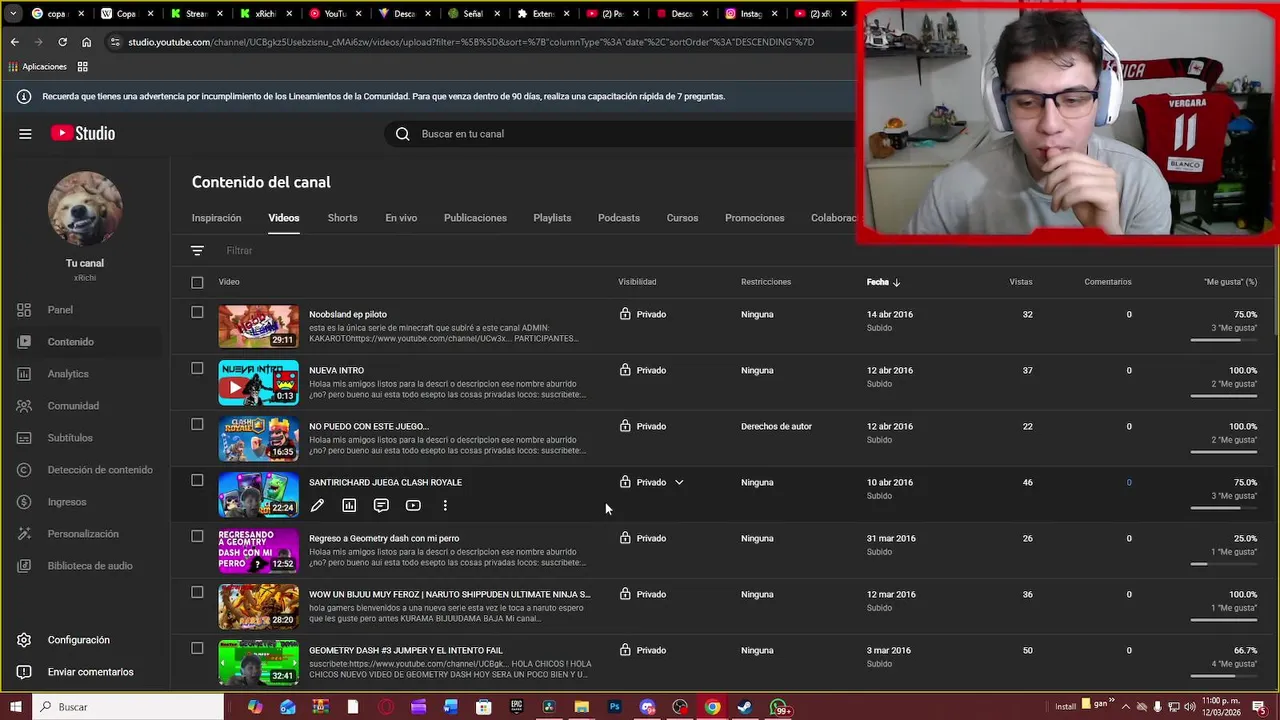Open analytics icon for SANTIRICHARD video
Viewport: 1280px width, 720px height.
pos(349,506)
